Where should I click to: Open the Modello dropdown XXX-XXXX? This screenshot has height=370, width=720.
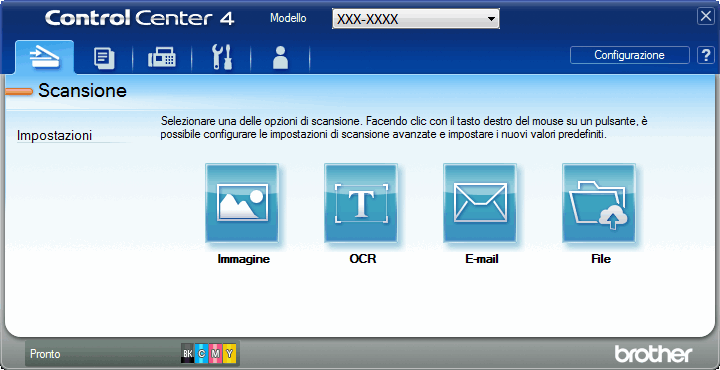(x=416, y=19)
